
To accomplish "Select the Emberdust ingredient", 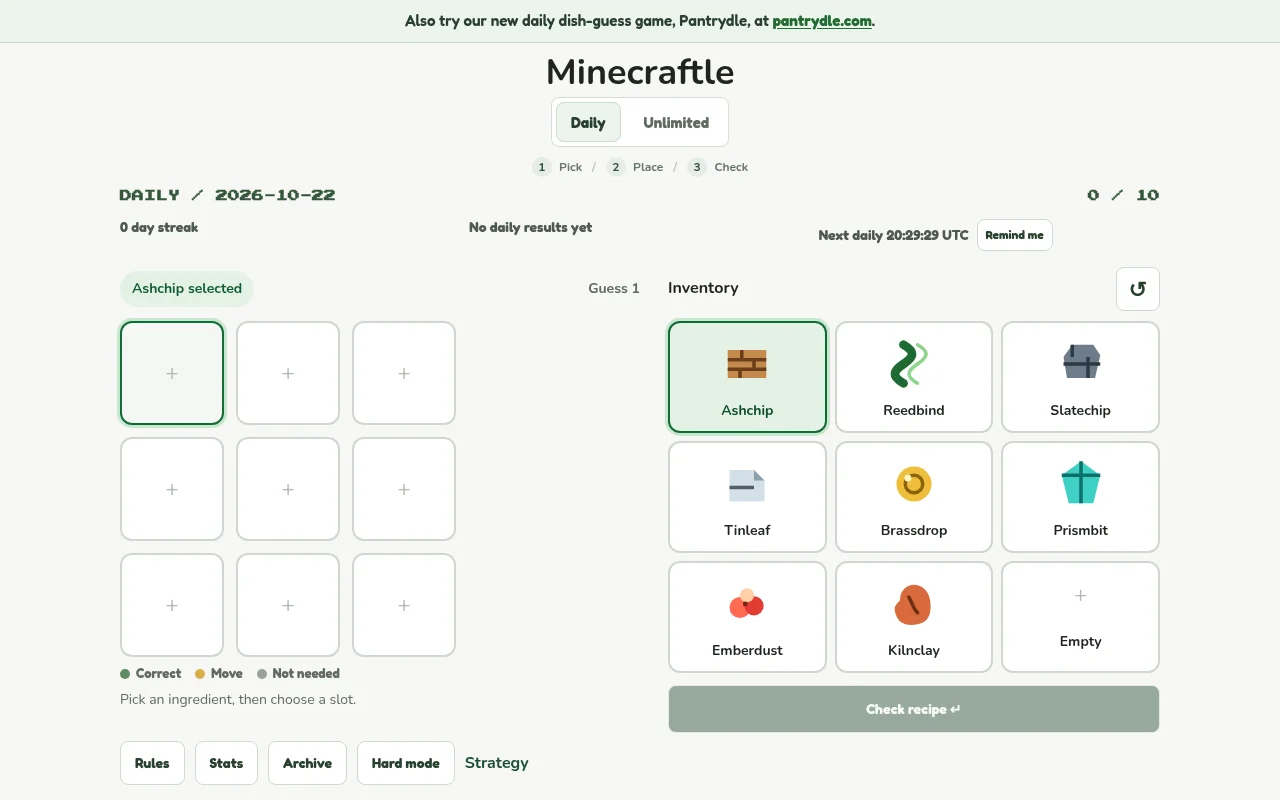I will tap(747, 617).
